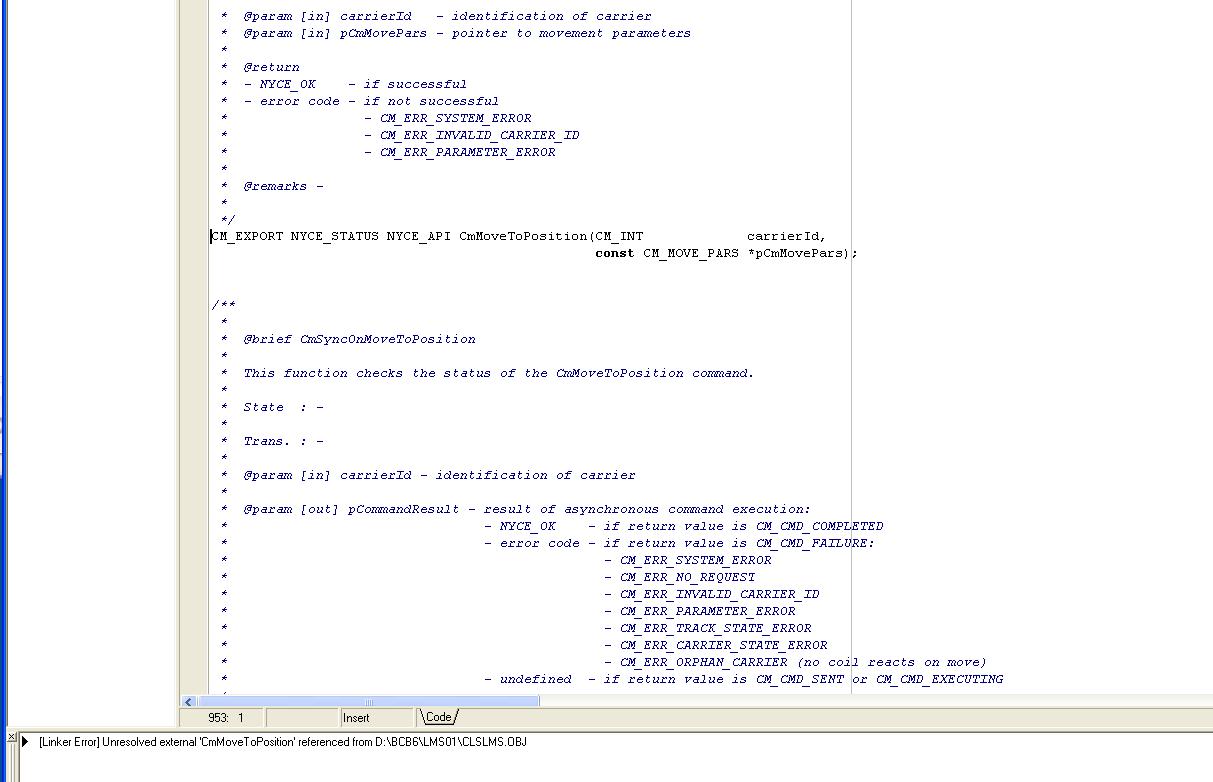Close the message pane with the x button
Screen dimensions: 1213x782
click(x=12, y=739)
